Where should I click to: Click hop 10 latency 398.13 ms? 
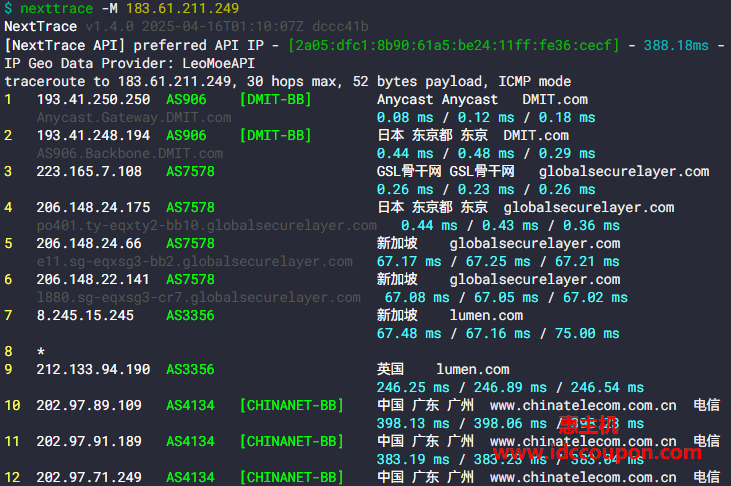coord(413,424)
